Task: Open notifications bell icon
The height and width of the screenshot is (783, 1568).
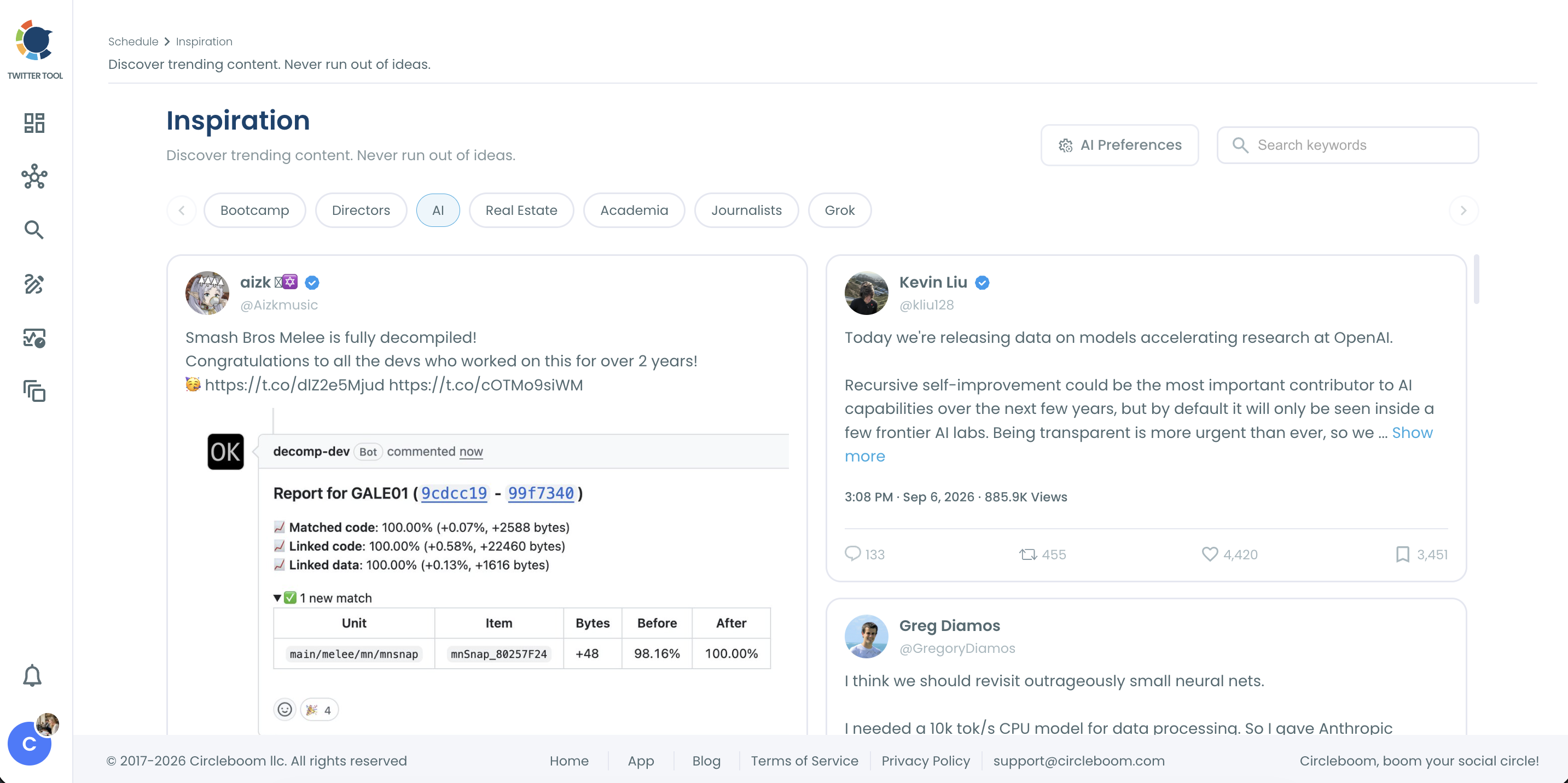Action: [32, 676]
